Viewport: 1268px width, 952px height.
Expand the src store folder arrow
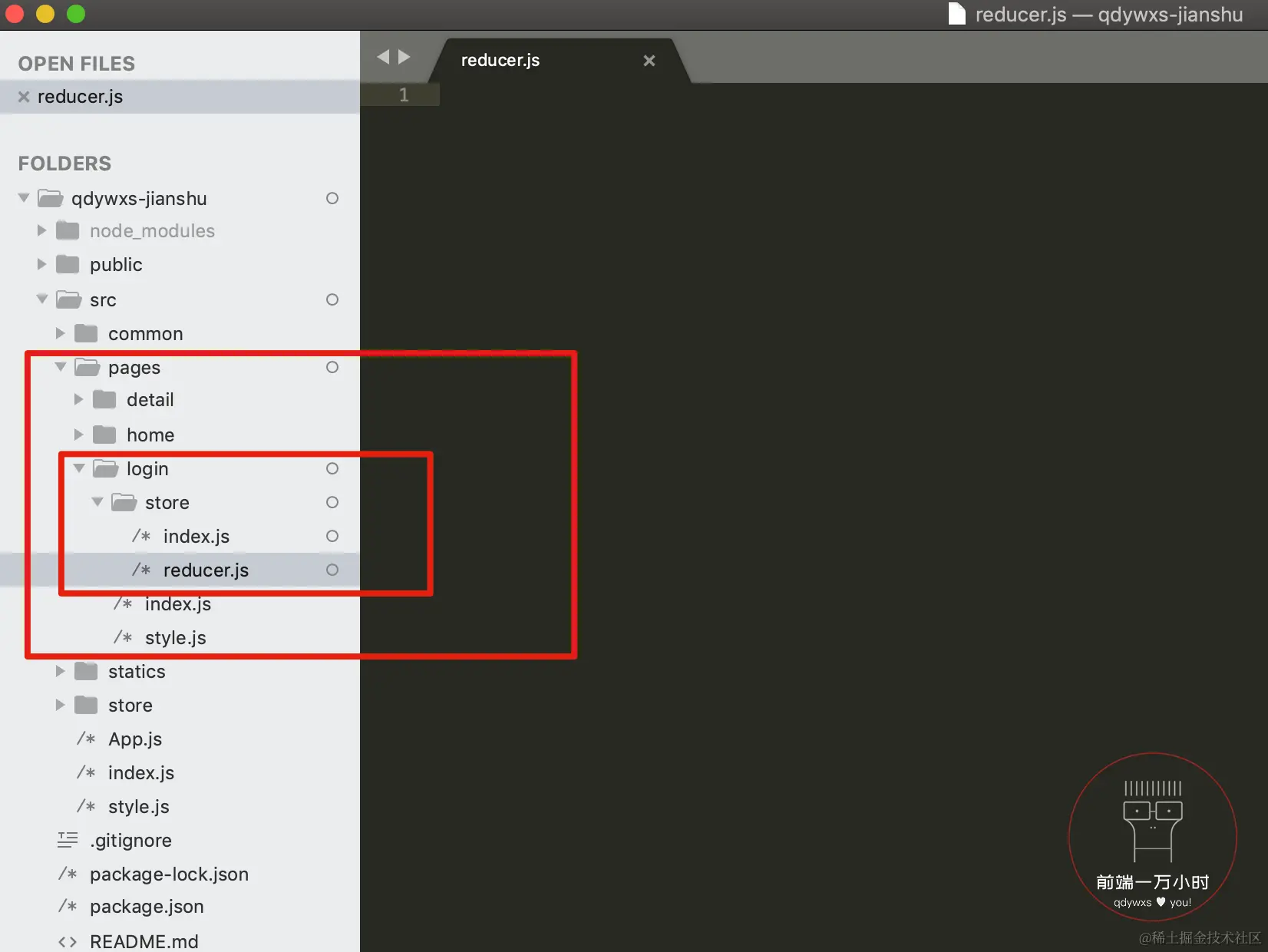(x=61, y=705)
